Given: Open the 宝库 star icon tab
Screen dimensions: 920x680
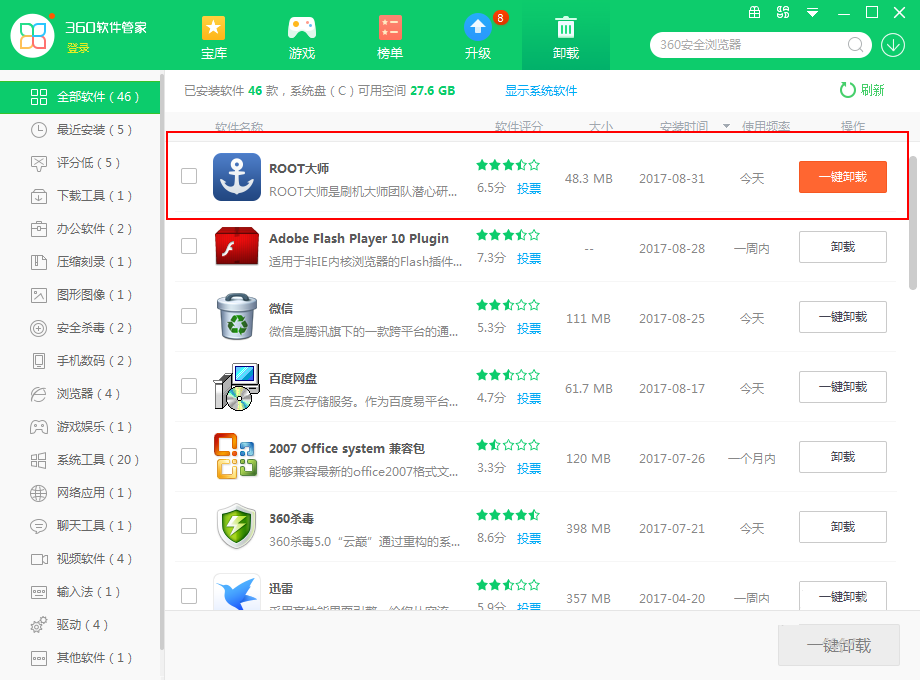Looking at the screenshot, I should pyautogui.click(x=214, y=38).
